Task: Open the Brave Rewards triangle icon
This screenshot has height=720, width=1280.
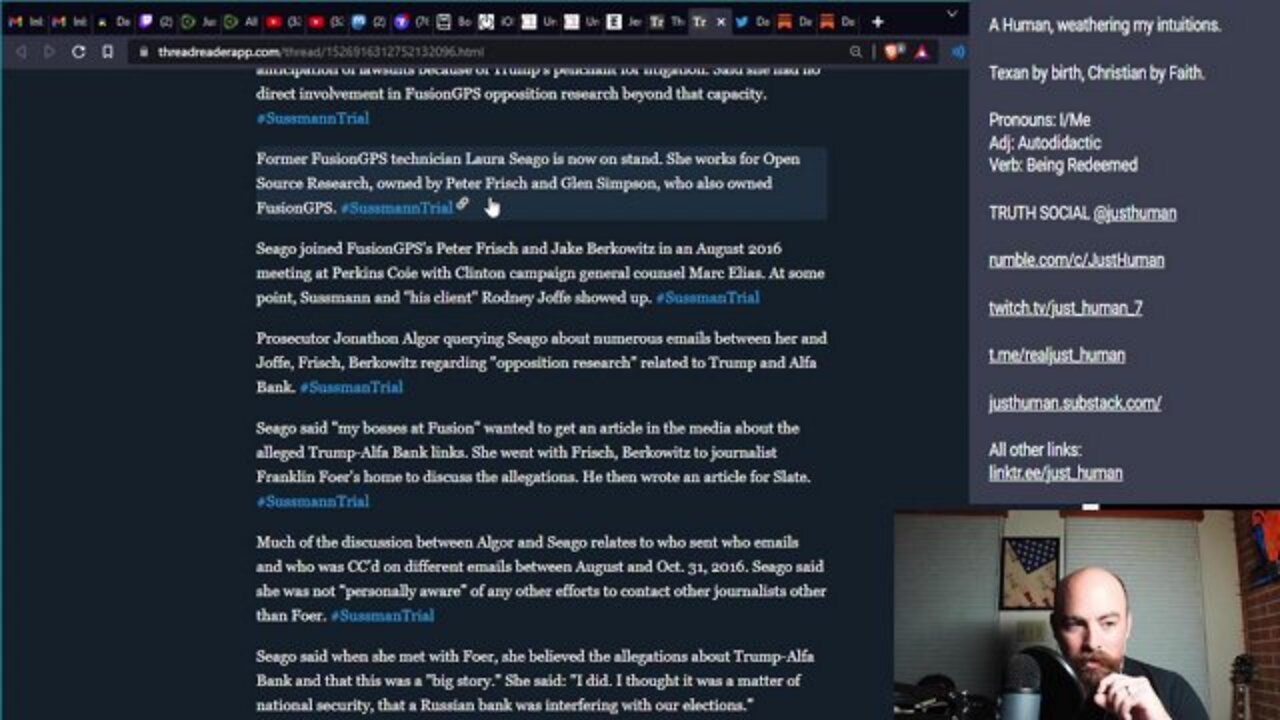Action: pyautogui.click(x=922, y=52)
